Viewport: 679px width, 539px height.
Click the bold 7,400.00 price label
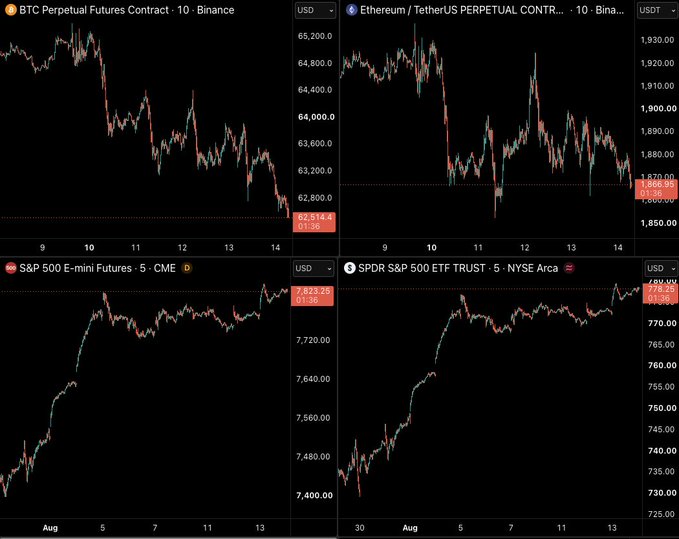pyautogui.click(x=314, y=495)
